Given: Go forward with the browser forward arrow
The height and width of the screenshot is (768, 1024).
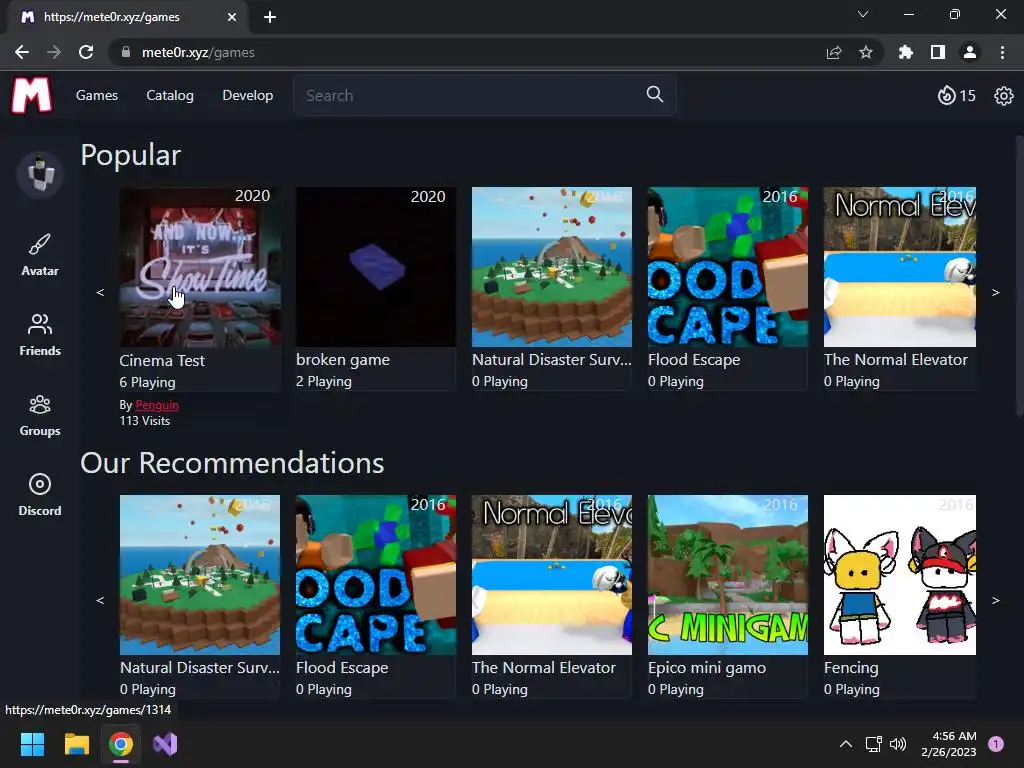Looking at the screenshot, I should click(x=54, y=52).
